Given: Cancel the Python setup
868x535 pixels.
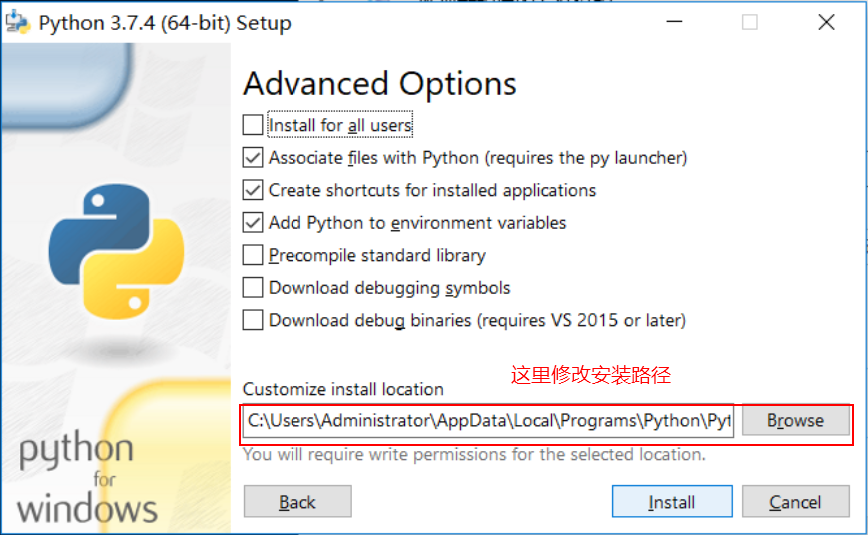Looking at the screenshot, I should click(795, 502).
